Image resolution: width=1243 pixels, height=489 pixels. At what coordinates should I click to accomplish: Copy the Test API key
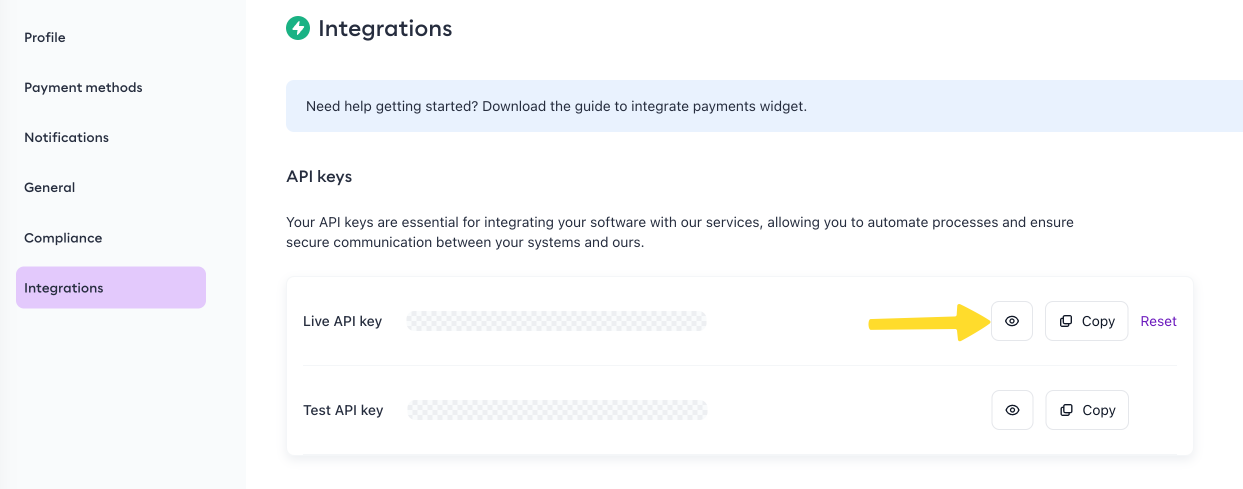pos(1087,410)
